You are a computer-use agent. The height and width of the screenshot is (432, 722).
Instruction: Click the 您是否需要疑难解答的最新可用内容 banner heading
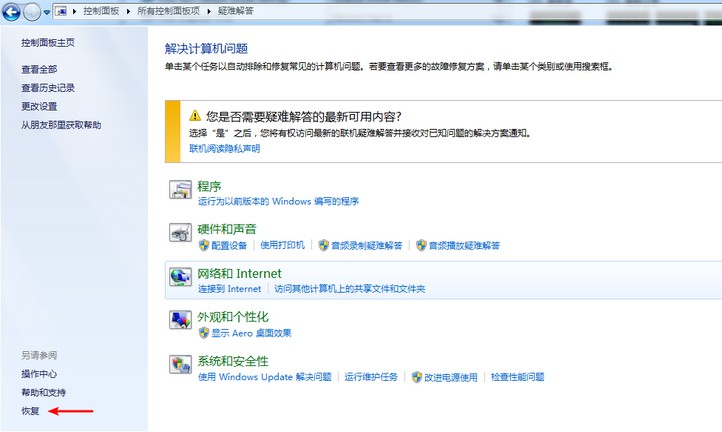click(304, 116)
